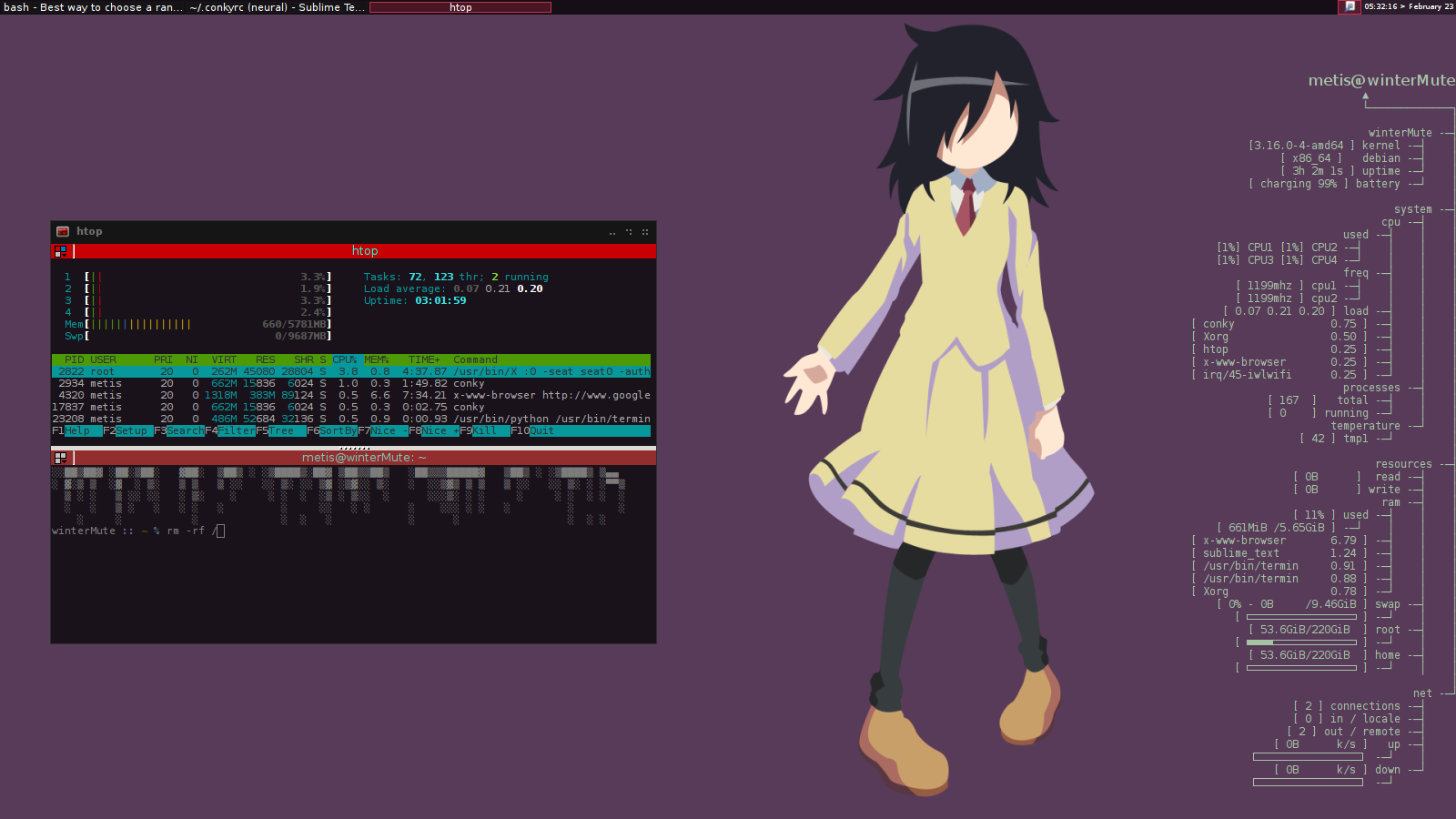Click conky net connections line
This screenshot has width=1456, height=819.
[x=1347, y=706]
